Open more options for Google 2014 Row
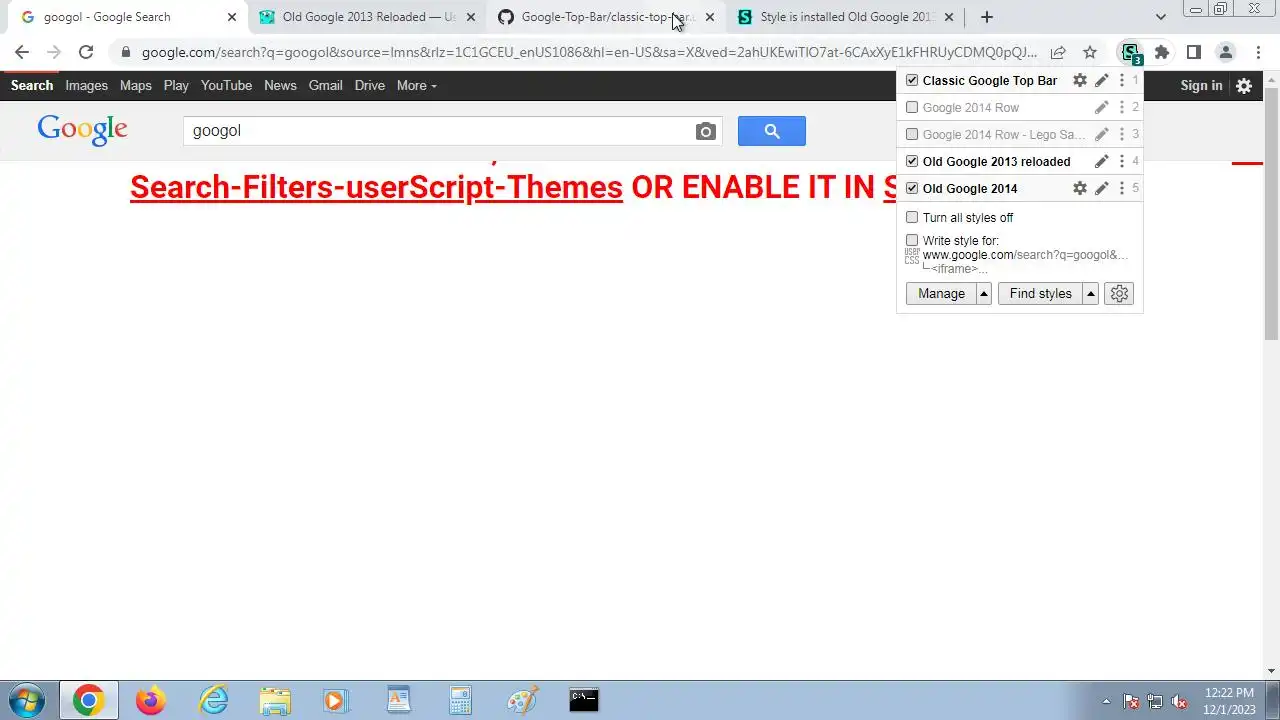Screen dimensions: 1280x720 click(1122, 107)
